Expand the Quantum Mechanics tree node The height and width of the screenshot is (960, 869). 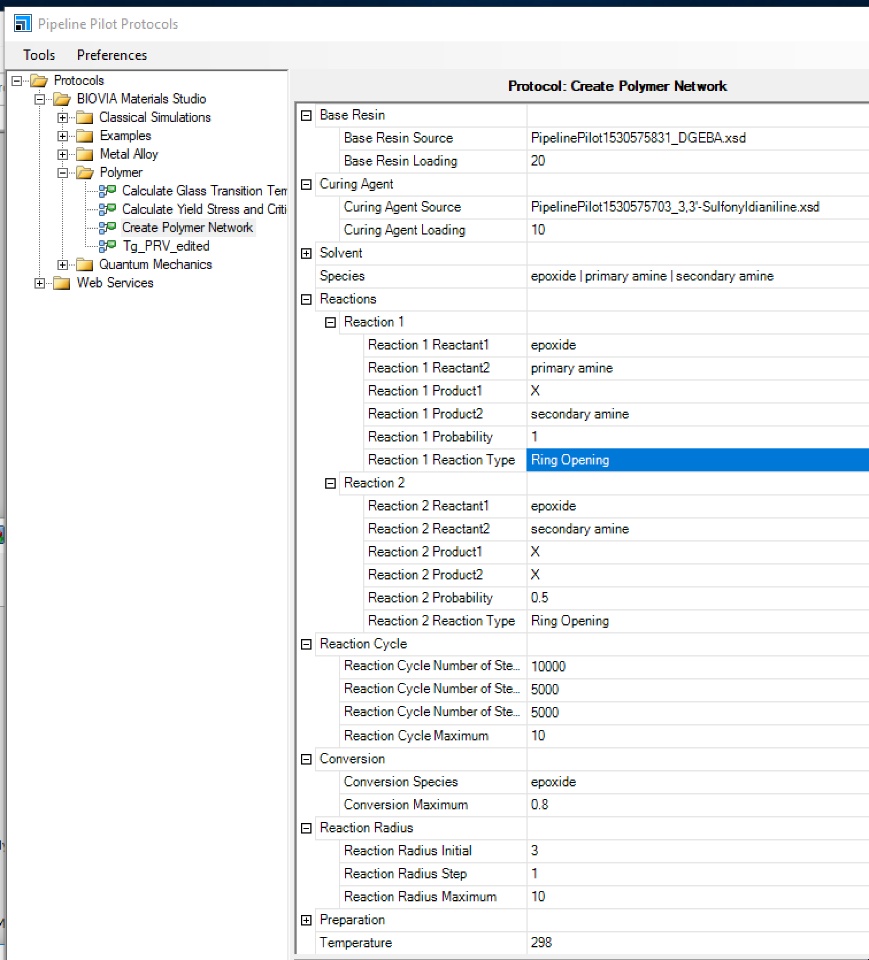coord(62,264)
